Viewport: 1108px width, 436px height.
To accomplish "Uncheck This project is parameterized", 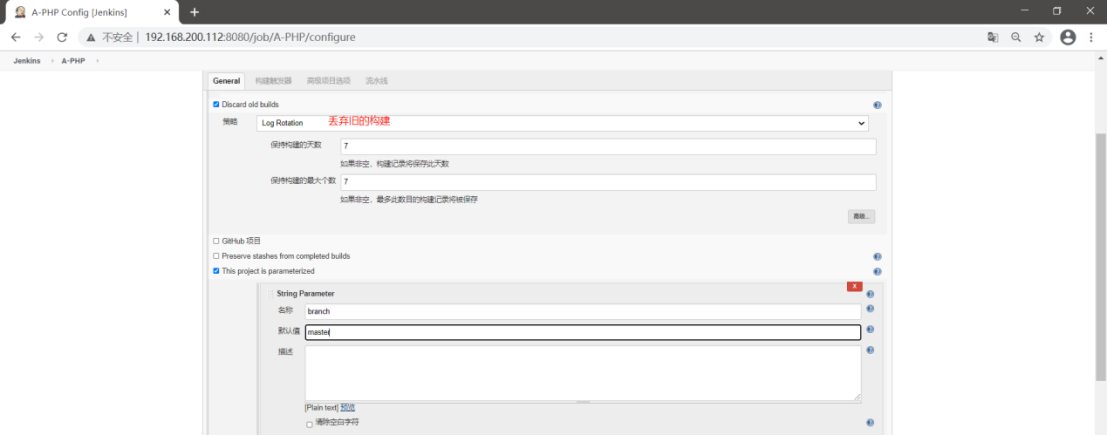I will point(216,271).
